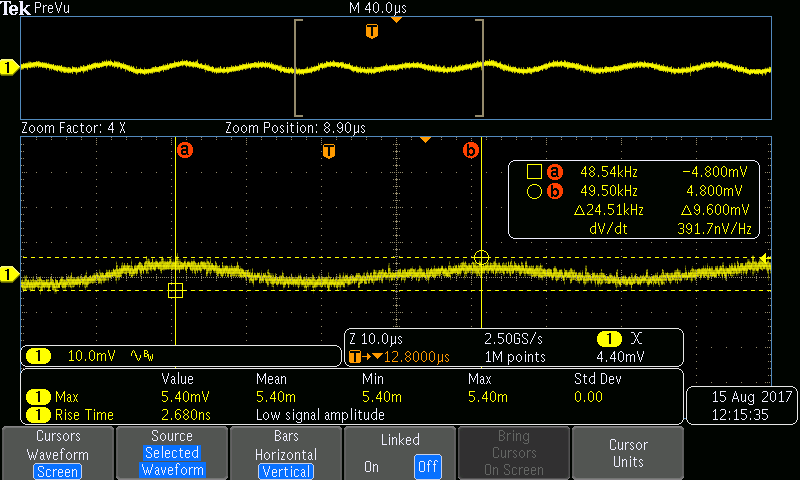Click the -4.800mV cursor a voltage
The image size is (800, 480).
coord(715,171)
